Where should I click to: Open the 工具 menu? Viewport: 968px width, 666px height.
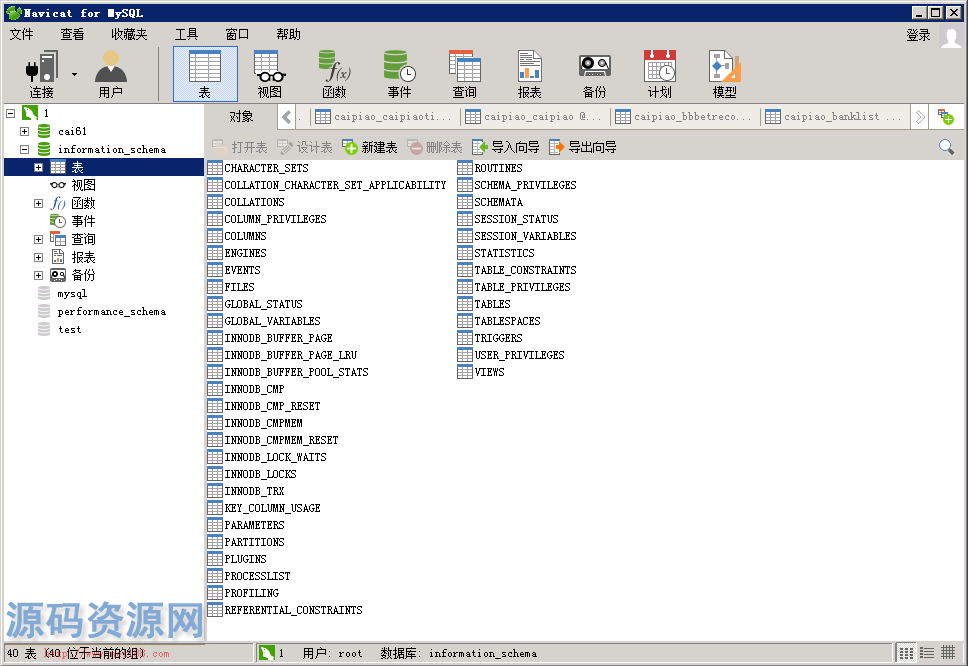coord(186,35)
